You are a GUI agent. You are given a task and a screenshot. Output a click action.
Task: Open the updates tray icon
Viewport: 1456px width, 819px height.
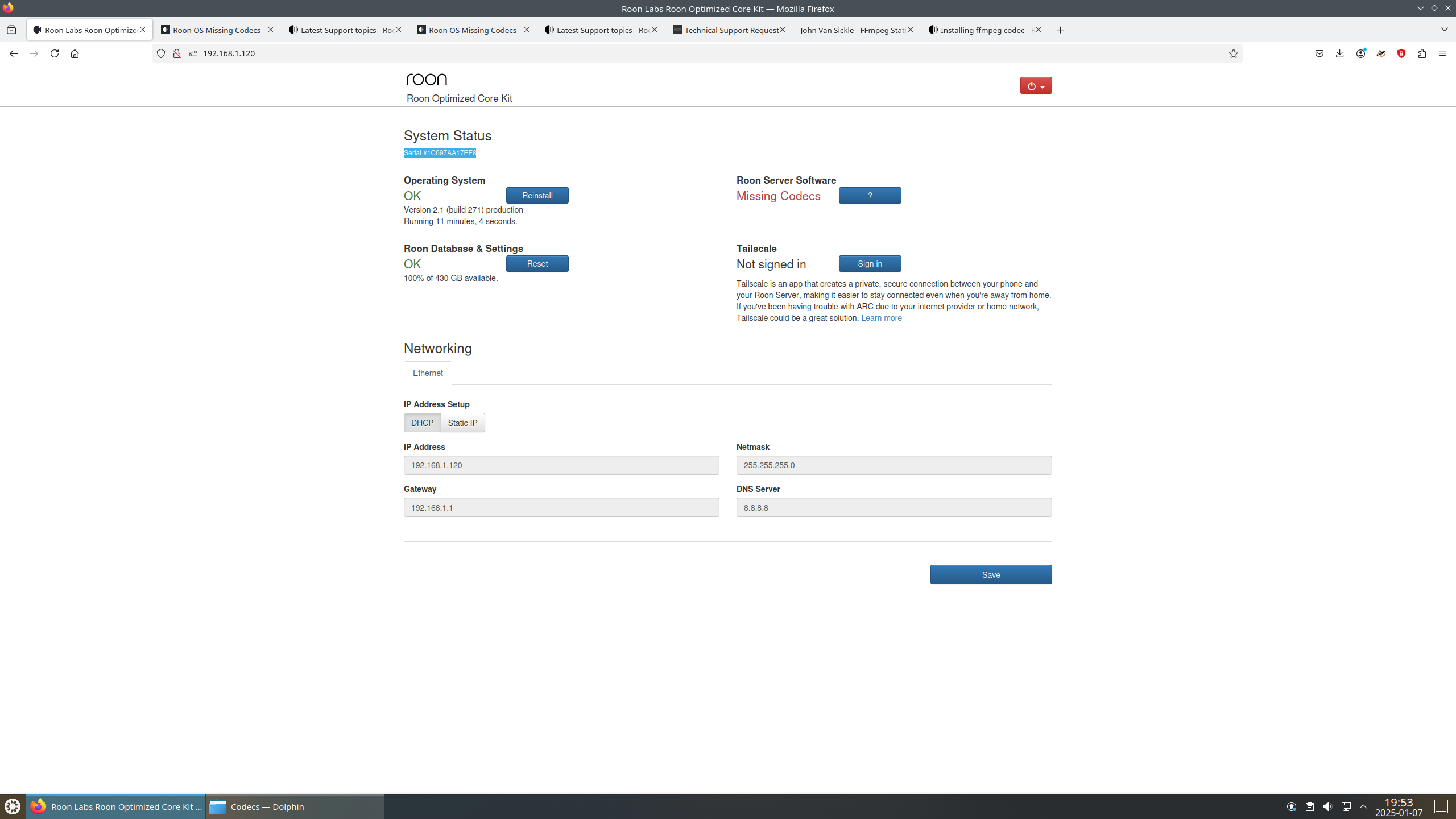tap(1292, 806)
